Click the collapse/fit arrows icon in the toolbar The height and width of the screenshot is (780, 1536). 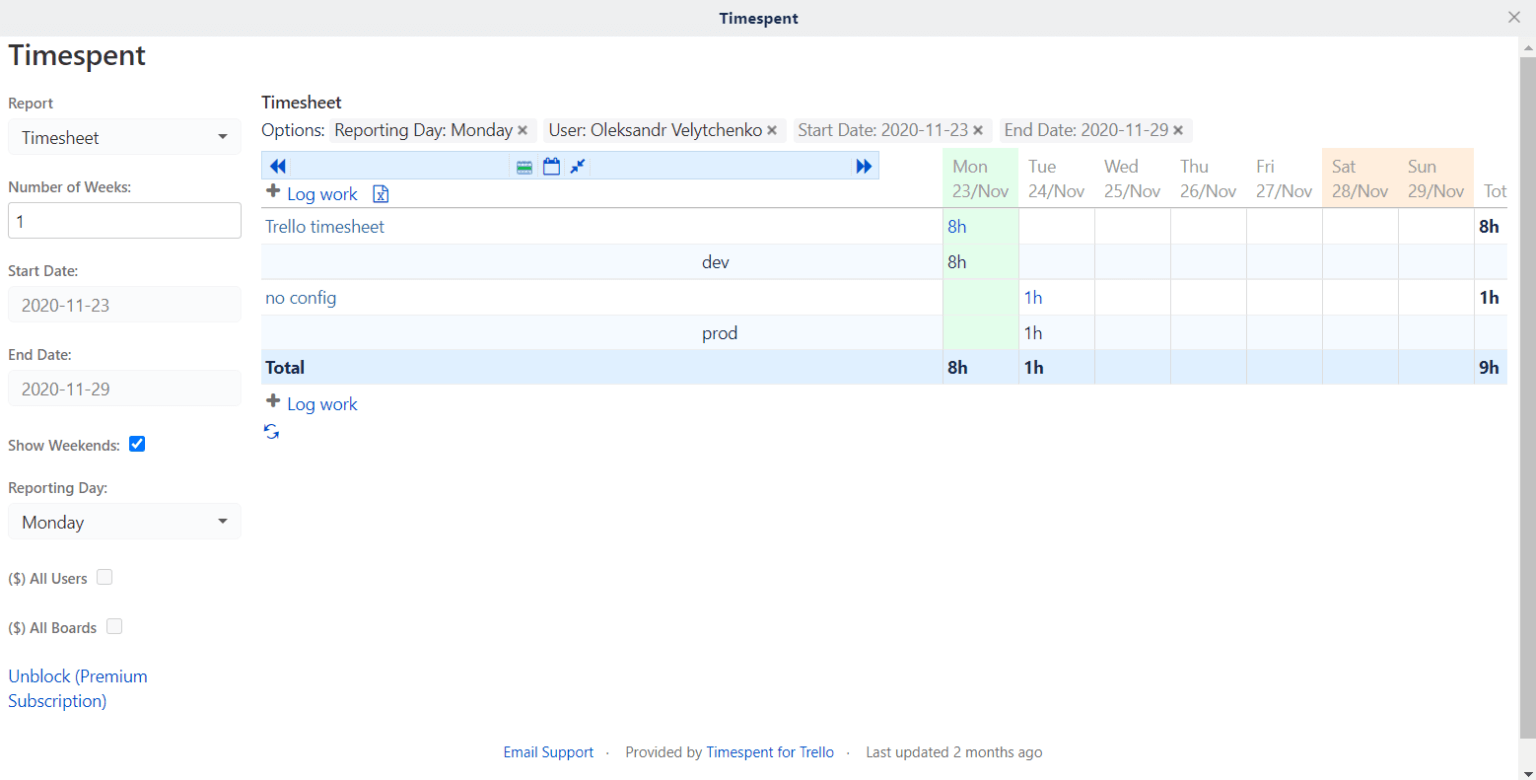(x=578, y=166)
